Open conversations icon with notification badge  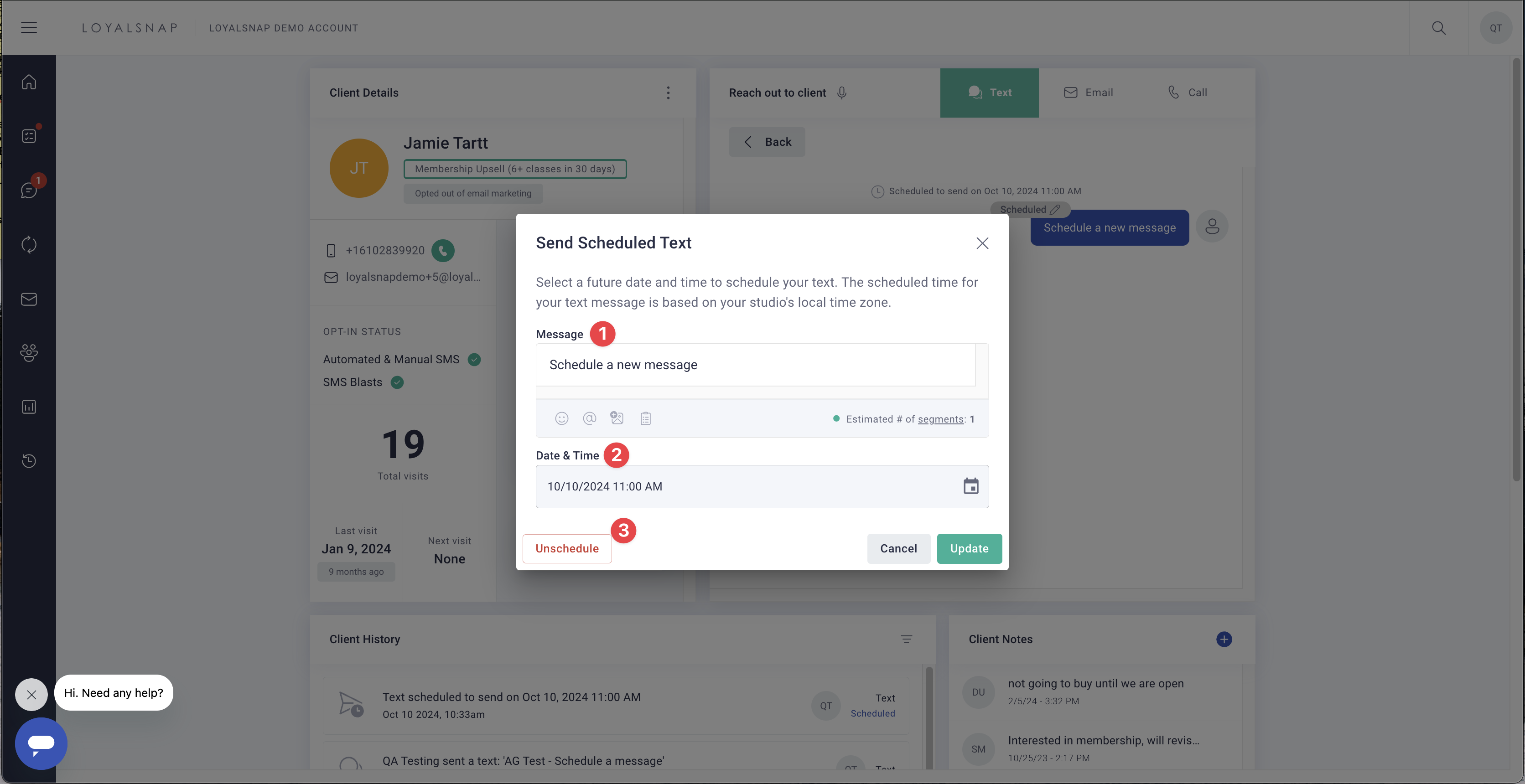click(x=29, y=190)
